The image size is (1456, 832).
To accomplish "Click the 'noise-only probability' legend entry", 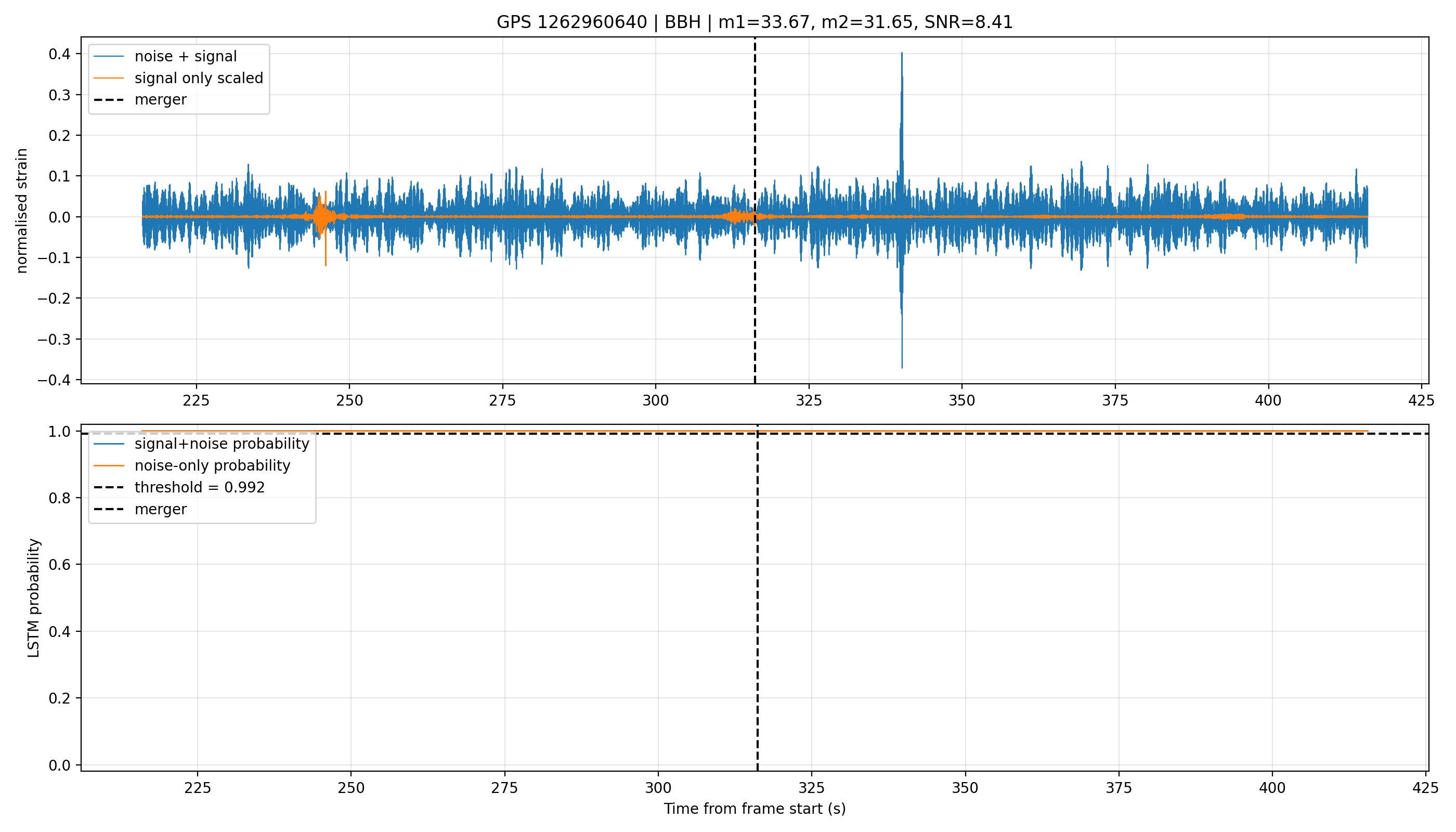I will coord(192,466).
